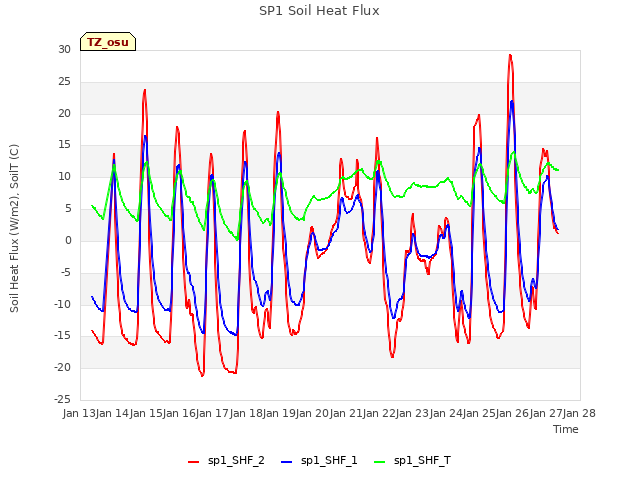
Task: Click the Jan 13 x-axis tick label
Action: pos(79,413)
